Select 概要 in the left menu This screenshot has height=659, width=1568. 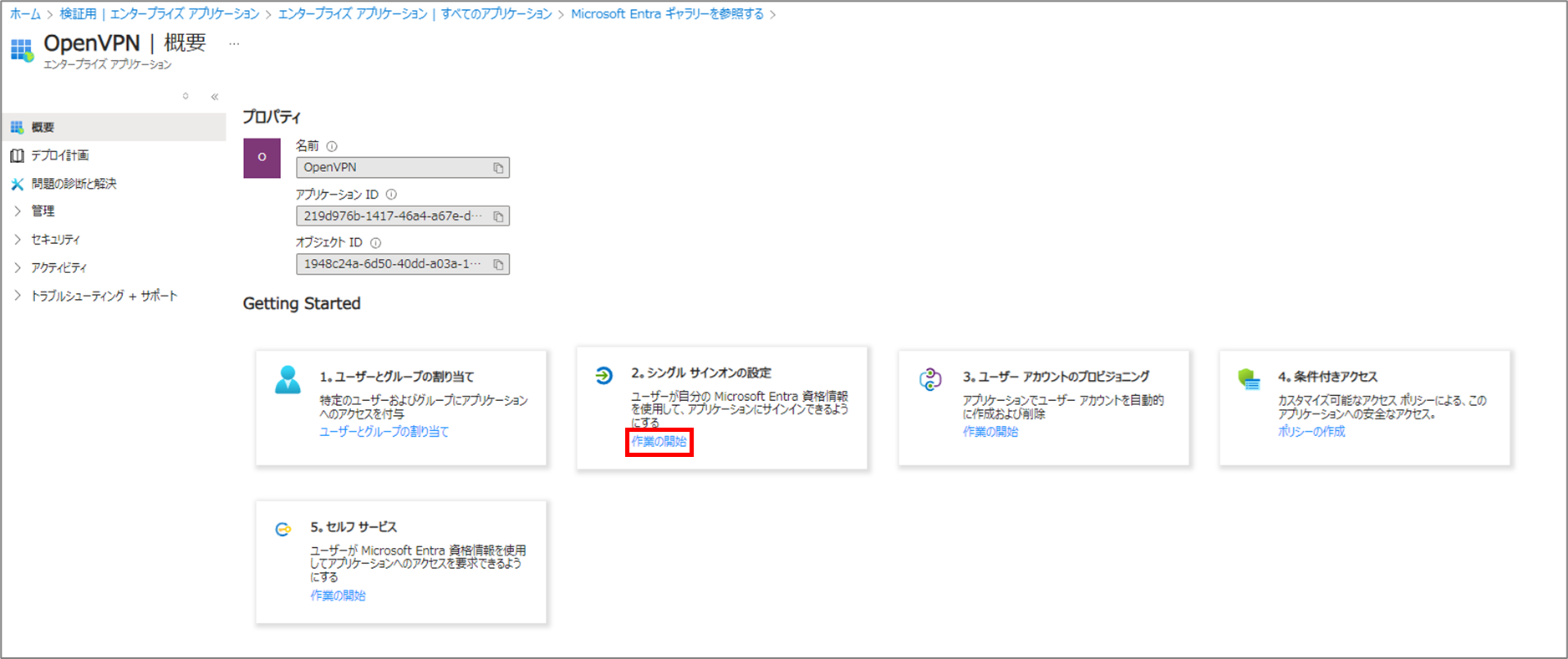click(114, 127)
